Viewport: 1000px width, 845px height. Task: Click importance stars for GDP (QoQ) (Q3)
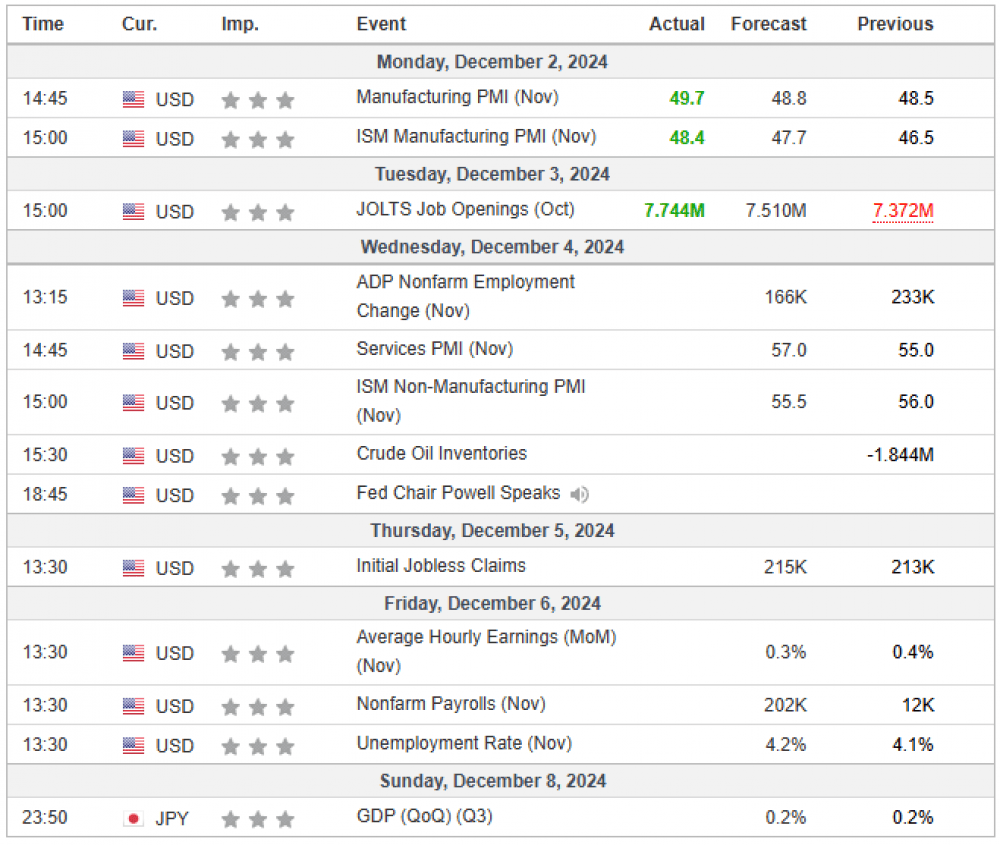tap(258, 819)
